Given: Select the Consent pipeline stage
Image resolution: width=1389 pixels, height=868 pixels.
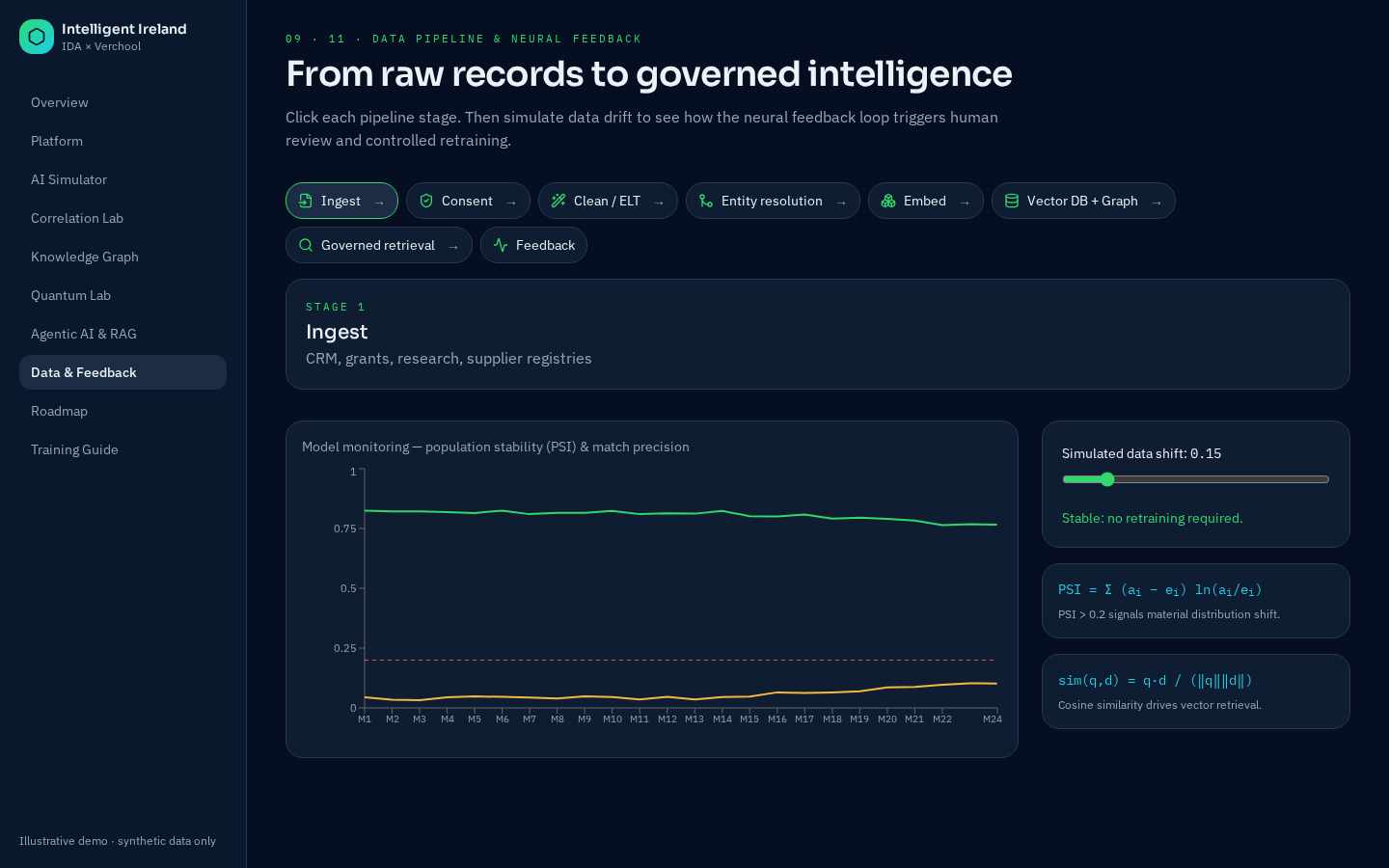Looking at the screenshot, I should (x=468, y=201).
